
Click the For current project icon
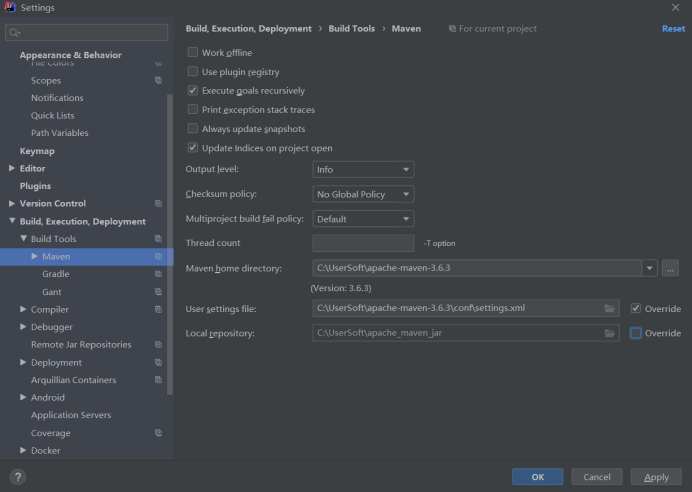click(x=452, y=29)
